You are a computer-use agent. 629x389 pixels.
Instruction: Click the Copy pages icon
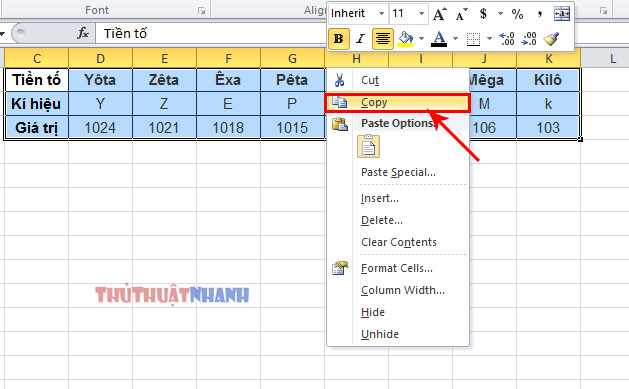(339, 103)
